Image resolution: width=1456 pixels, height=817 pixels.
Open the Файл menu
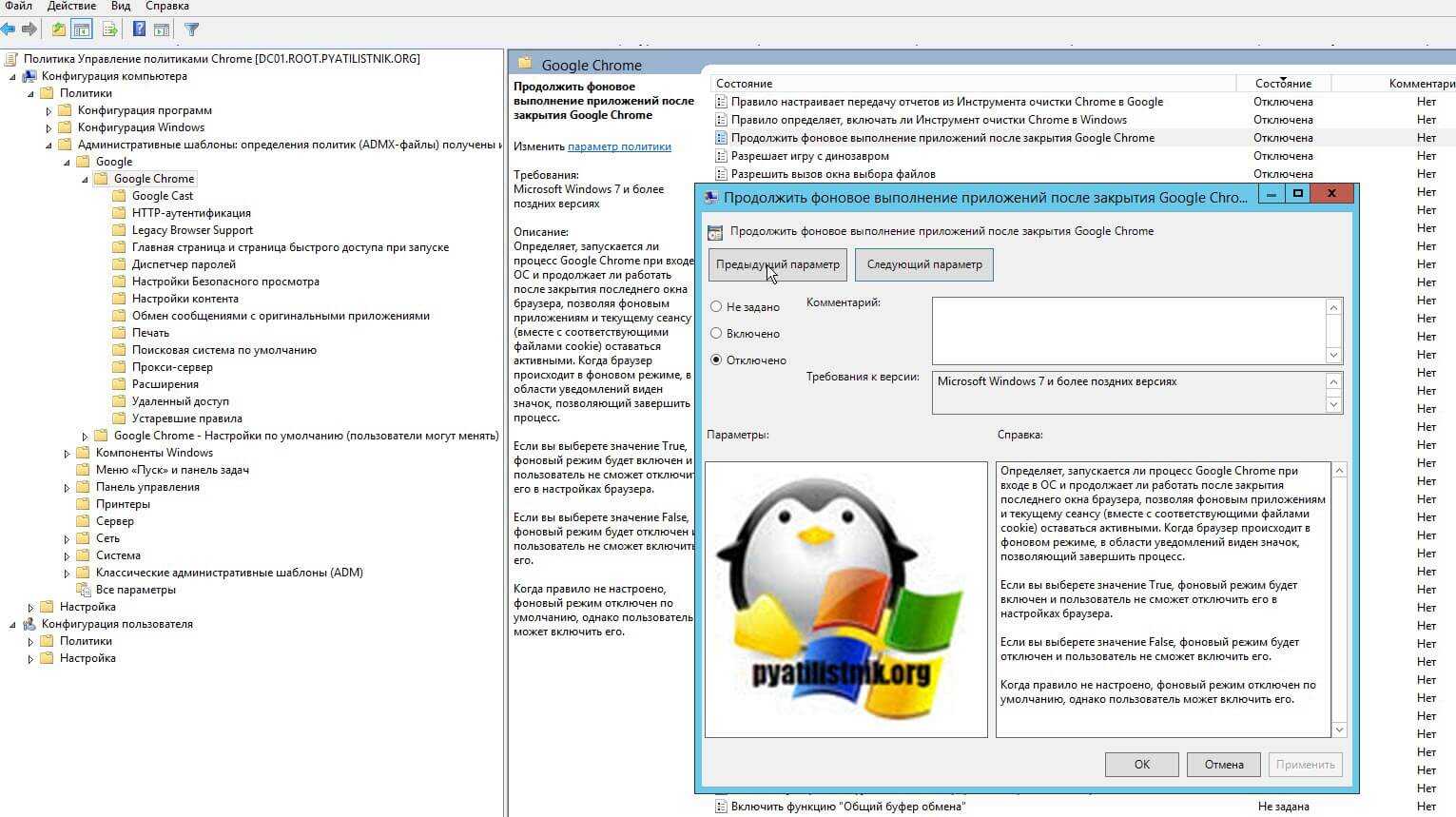pos(18,6)
